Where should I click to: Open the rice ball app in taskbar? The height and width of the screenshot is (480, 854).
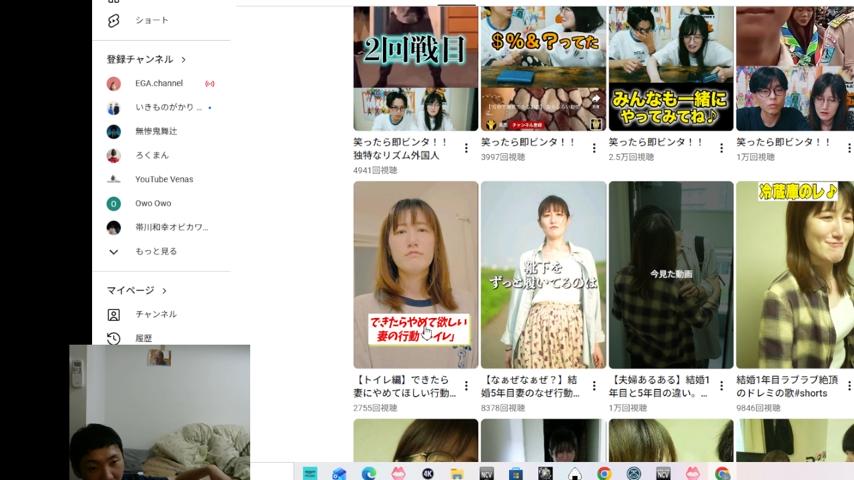[575, 473]
